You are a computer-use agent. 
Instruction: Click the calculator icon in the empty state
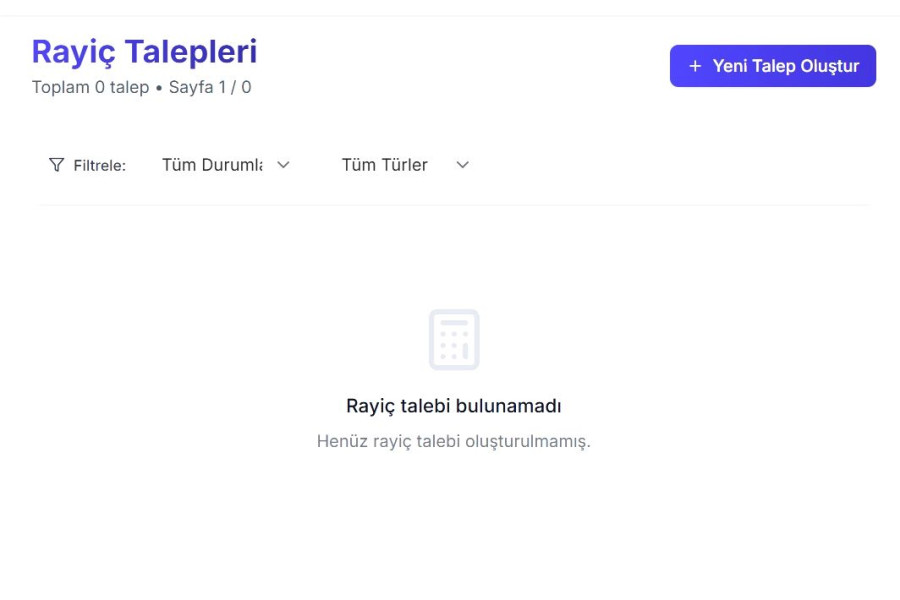[454, 340]
